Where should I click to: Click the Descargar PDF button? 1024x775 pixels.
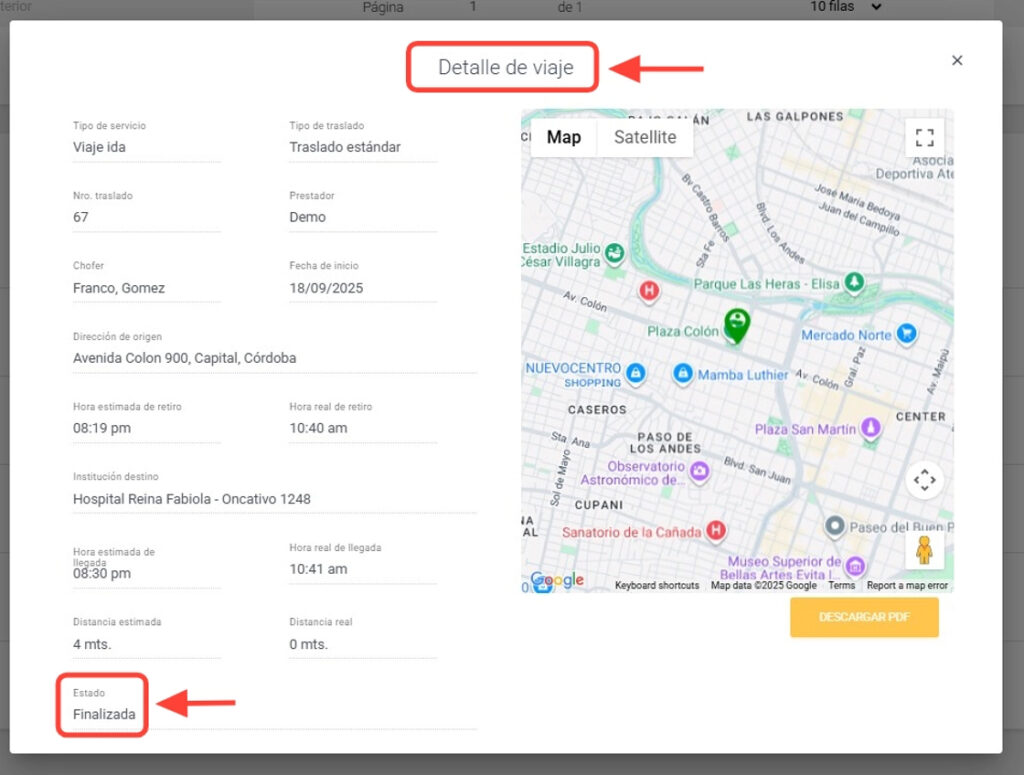coord(864,617)
